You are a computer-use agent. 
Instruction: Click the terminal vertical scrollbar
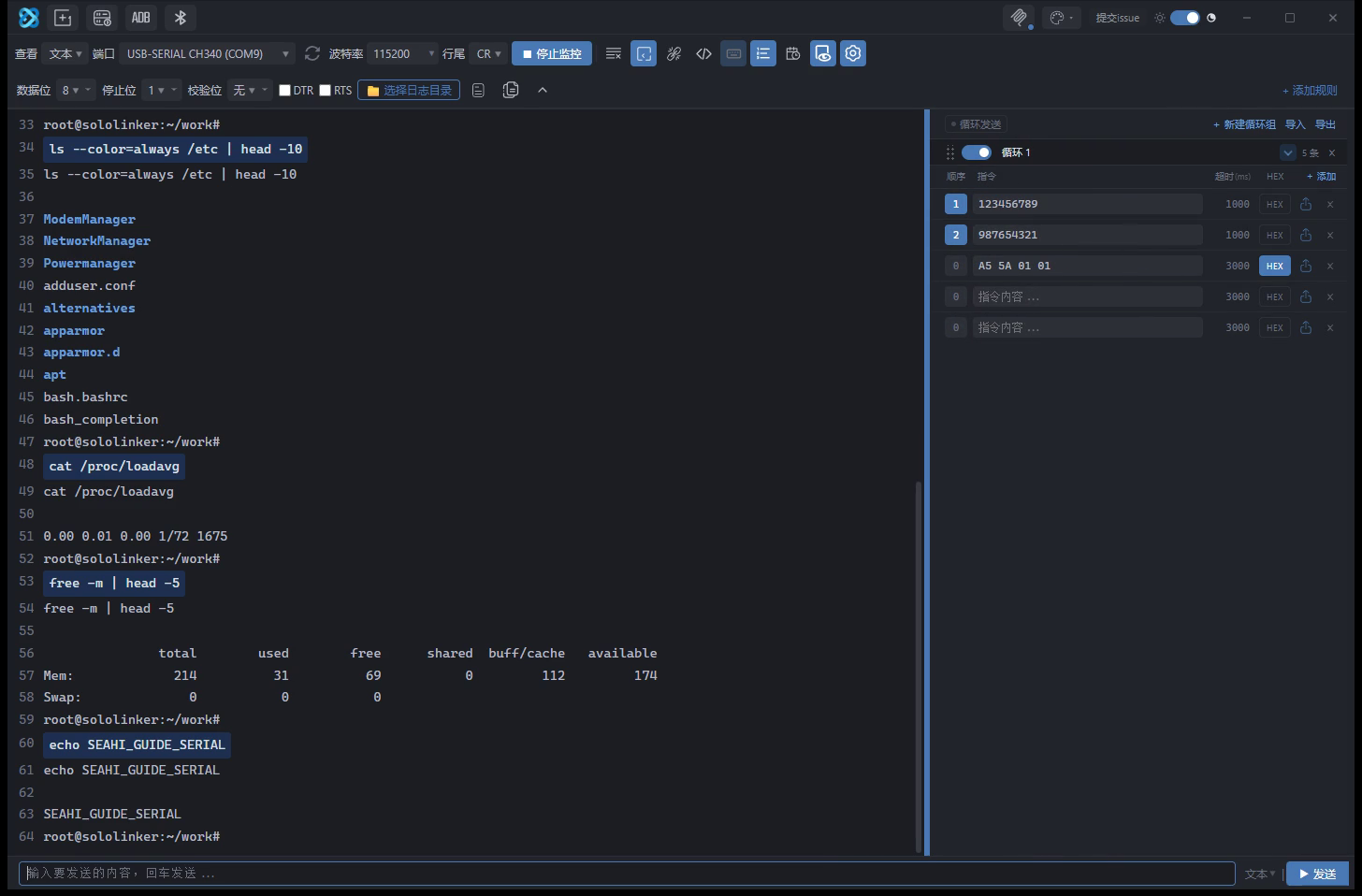[x=919, y=666]
